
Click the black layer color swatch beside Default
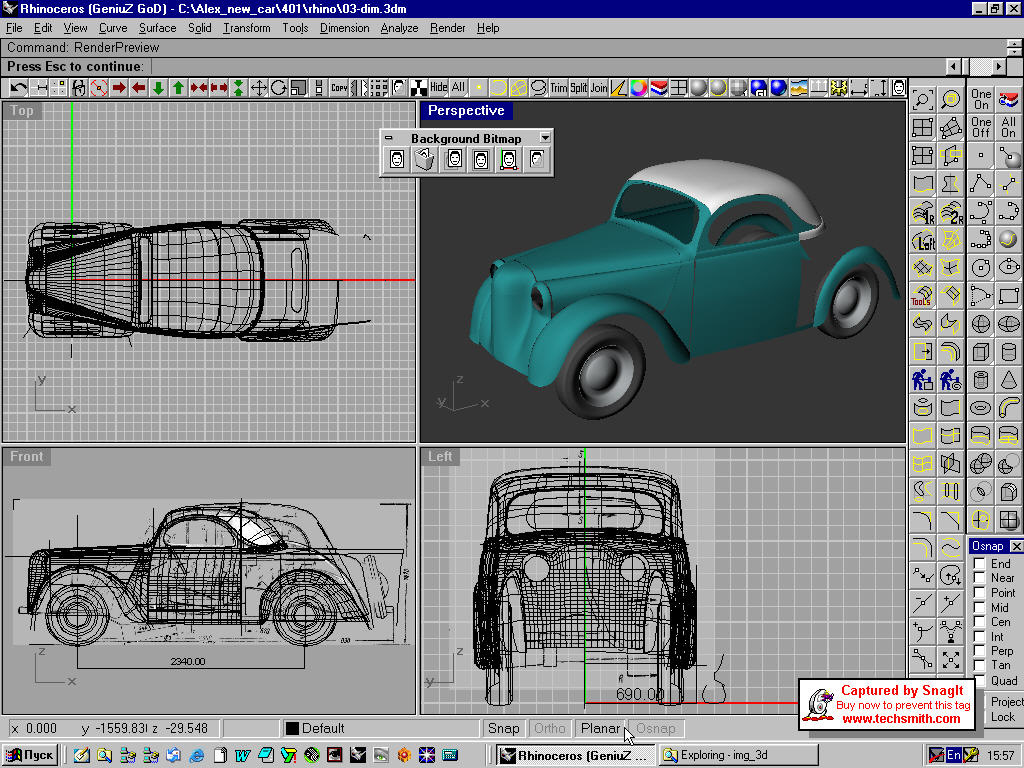pos(293,728)
